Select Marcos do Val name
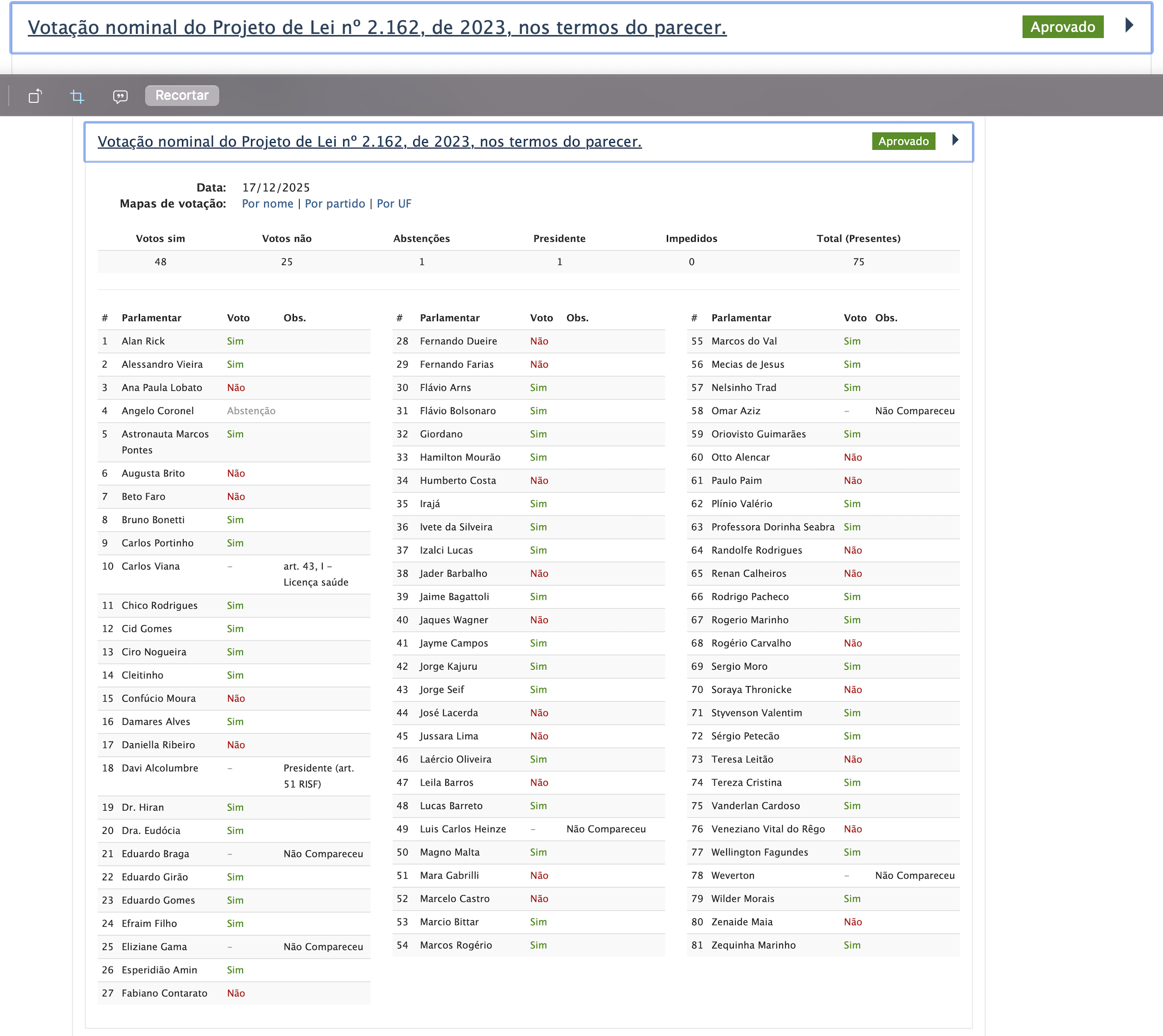Image resolution: width=1163 pixels, height=1036 pixels. click(x=745, y=342)
